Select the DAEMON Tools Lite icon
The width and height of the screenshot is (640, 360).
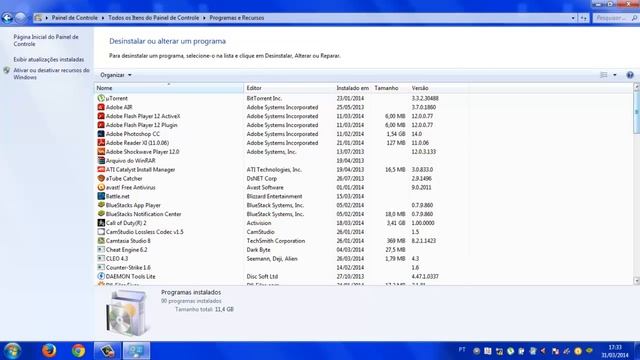[x=101, y=276]
